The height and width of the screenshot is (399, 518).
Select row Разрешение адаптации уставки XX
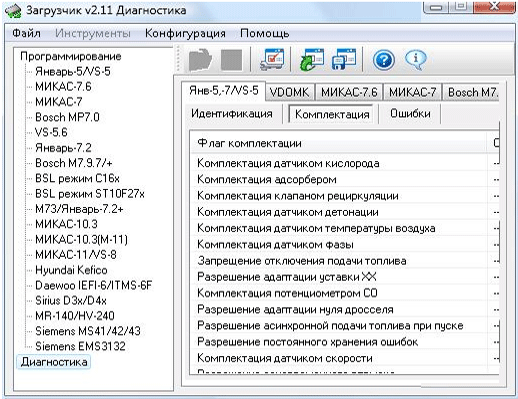pyautogui.click(x=345, y=277)
